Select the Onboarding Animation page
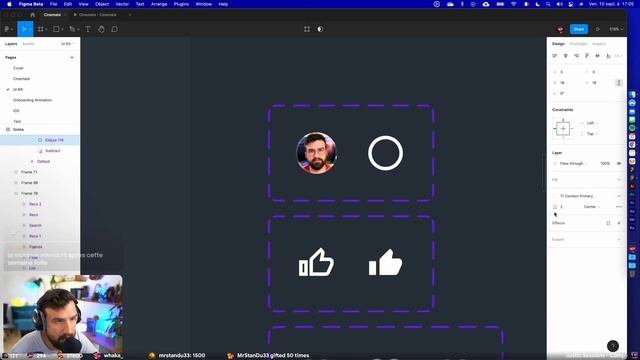Screen dimensions: 640x360 click(33, 100)
